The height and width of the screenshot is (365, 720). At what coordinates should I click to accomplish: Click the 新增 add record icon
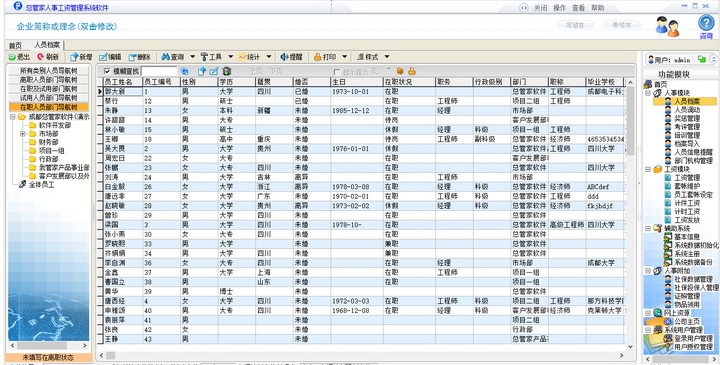coord(74,57)
